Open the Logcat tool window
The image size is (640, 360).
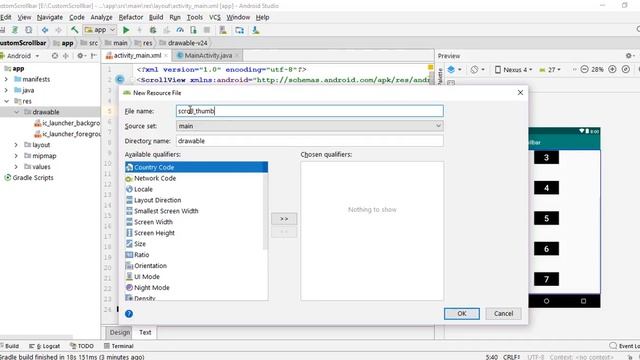click(45, 346)
